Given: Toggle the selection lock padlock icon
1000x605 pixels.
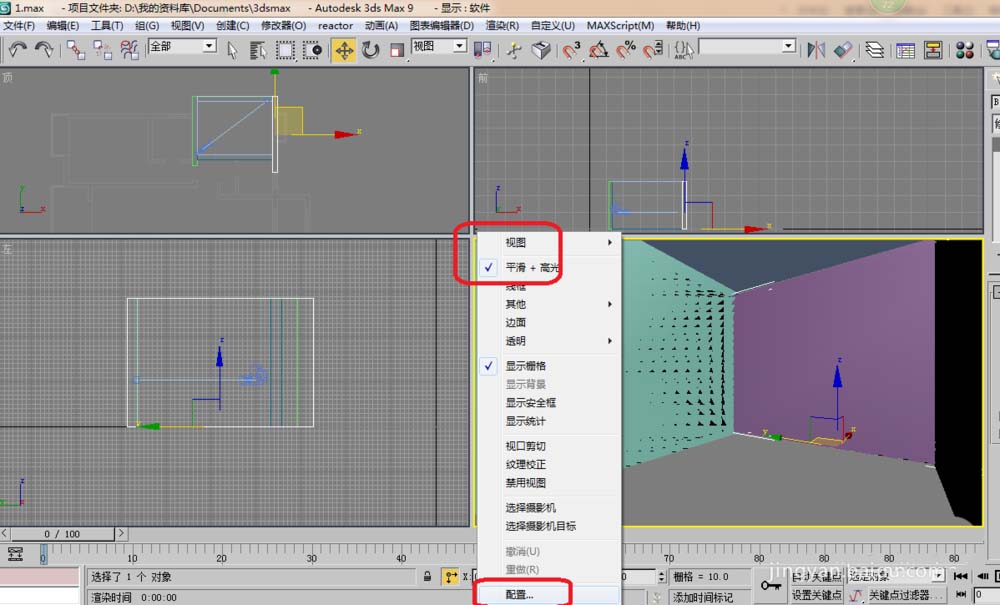Looking at the screenshot, I should (x=427, y=577).
